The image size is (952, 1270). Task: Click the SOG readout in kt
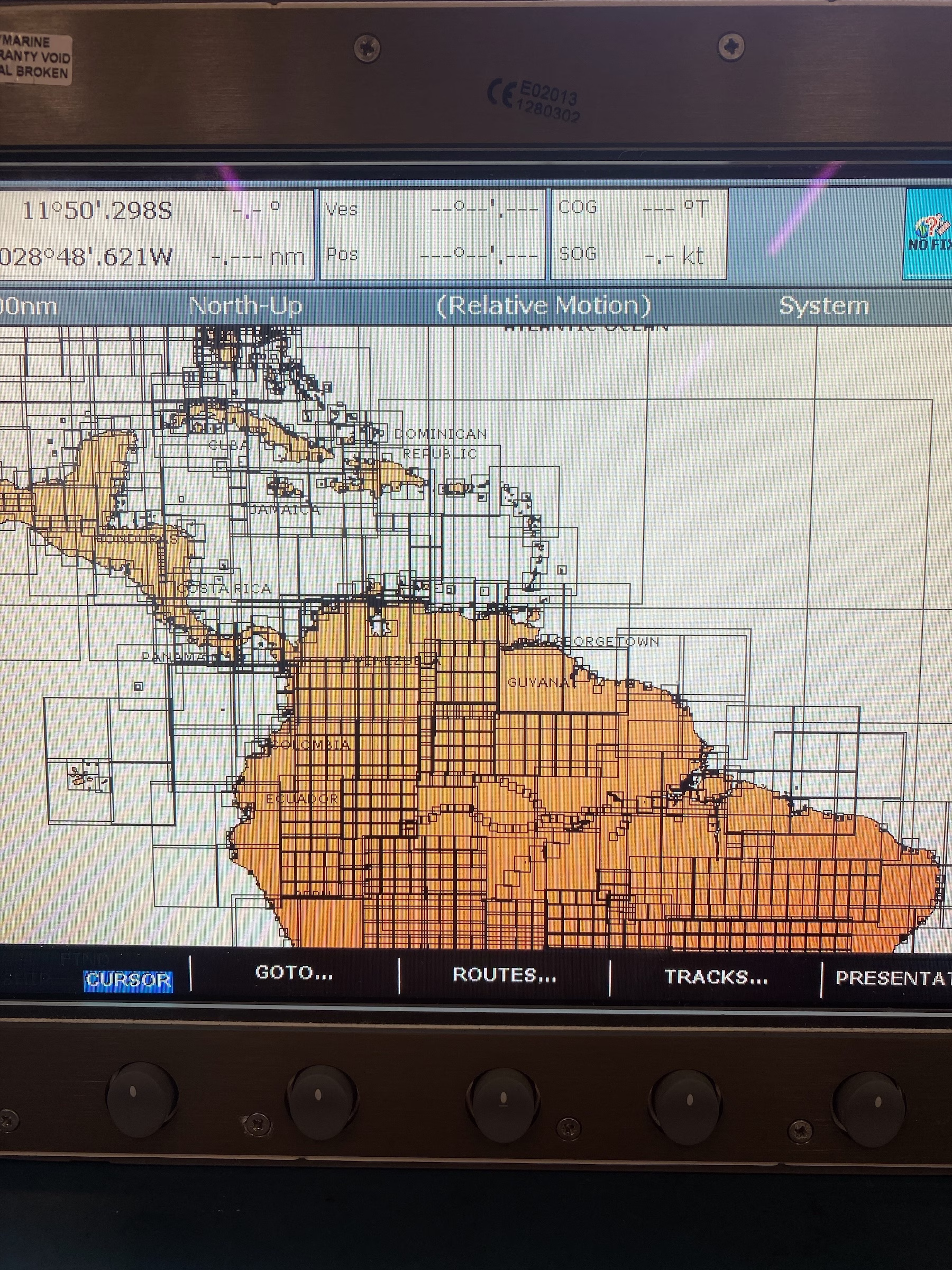click(631, 255)
